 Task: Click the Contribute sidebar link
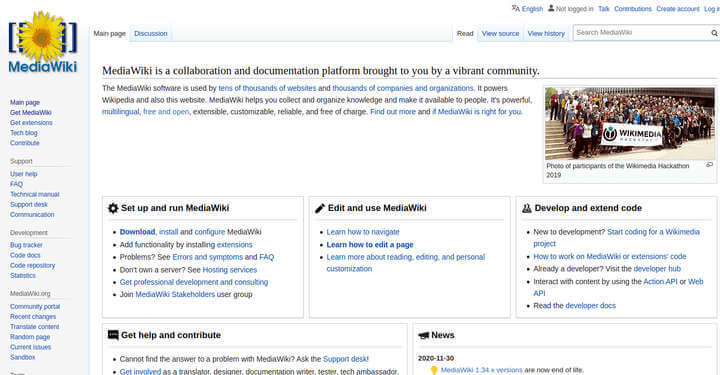pos(25,143)
